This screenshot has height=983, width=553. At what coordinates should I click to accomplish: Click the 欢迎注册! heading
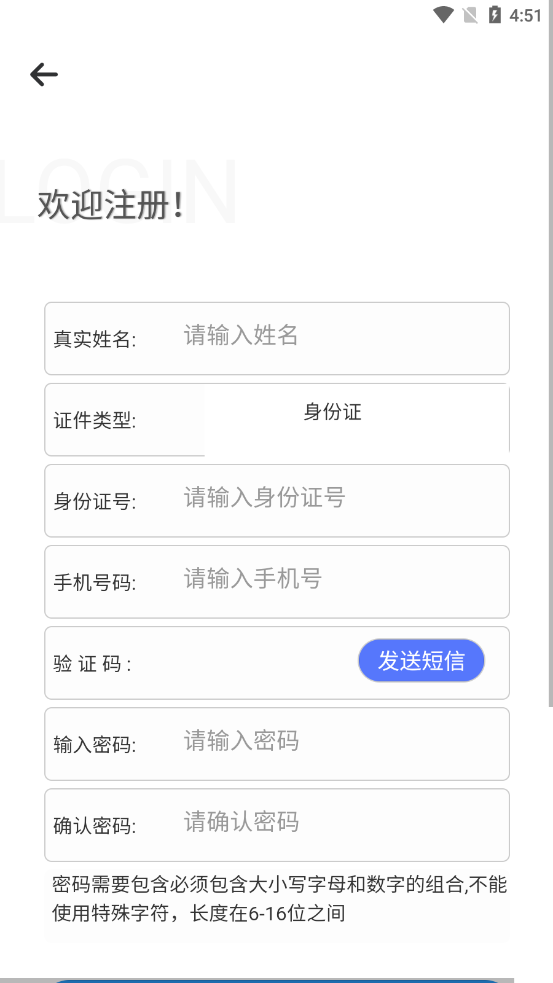click(111, 205)
